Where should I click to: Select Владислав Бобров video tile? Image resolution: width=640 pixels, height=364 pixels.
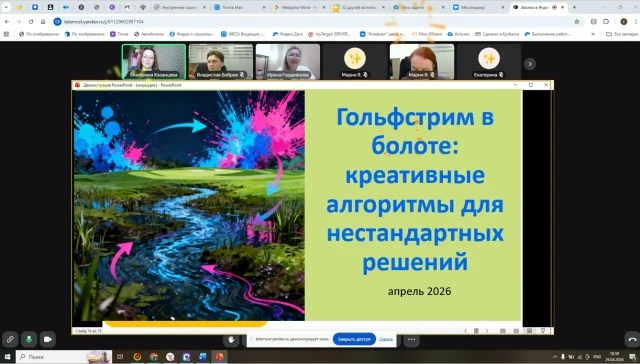click(x=221, y=62)
